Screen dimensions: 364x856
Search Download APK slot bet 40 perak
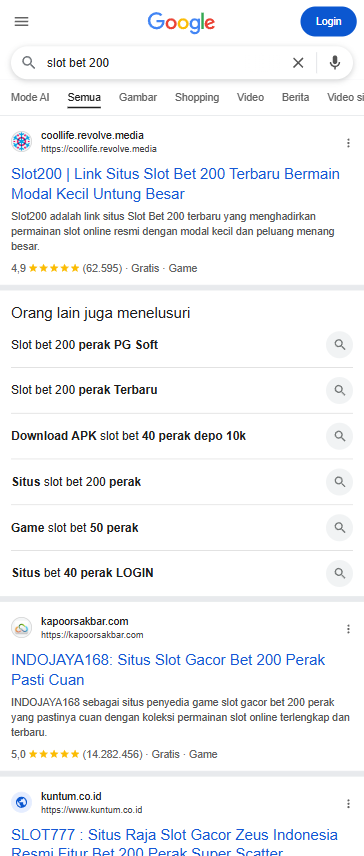[128, 436]
